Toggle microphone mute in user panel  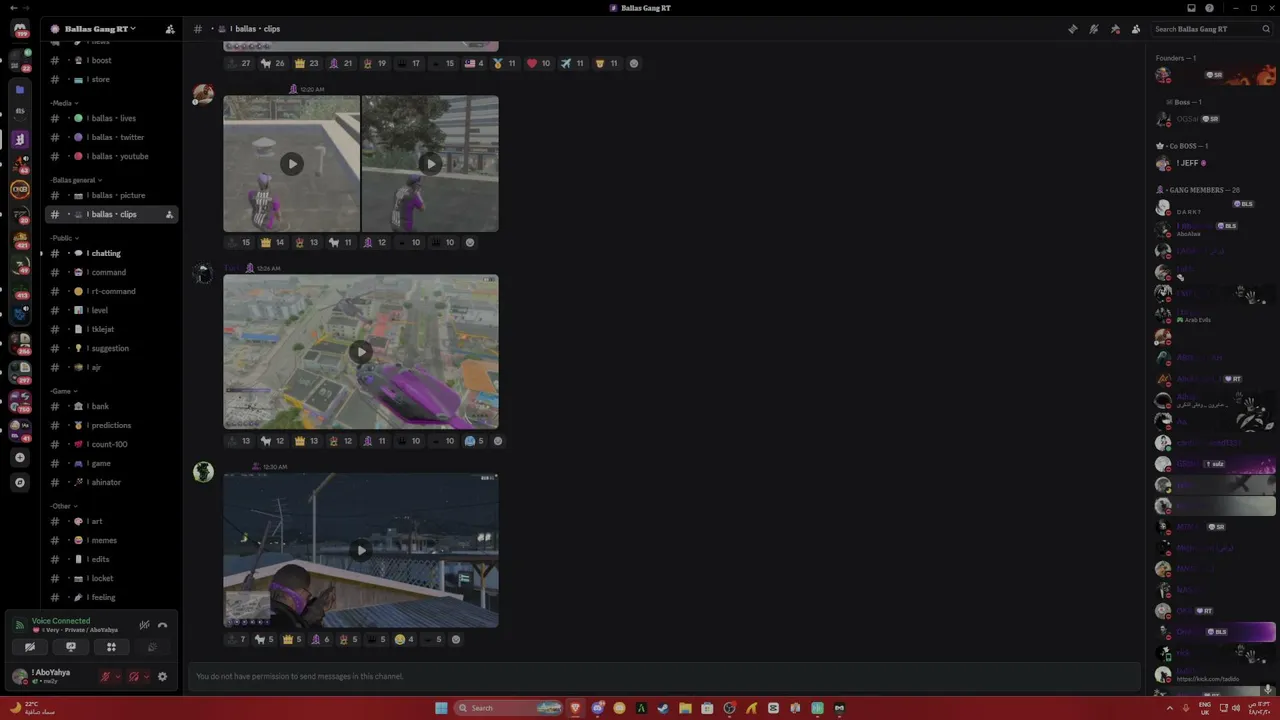tap(105, 677)
